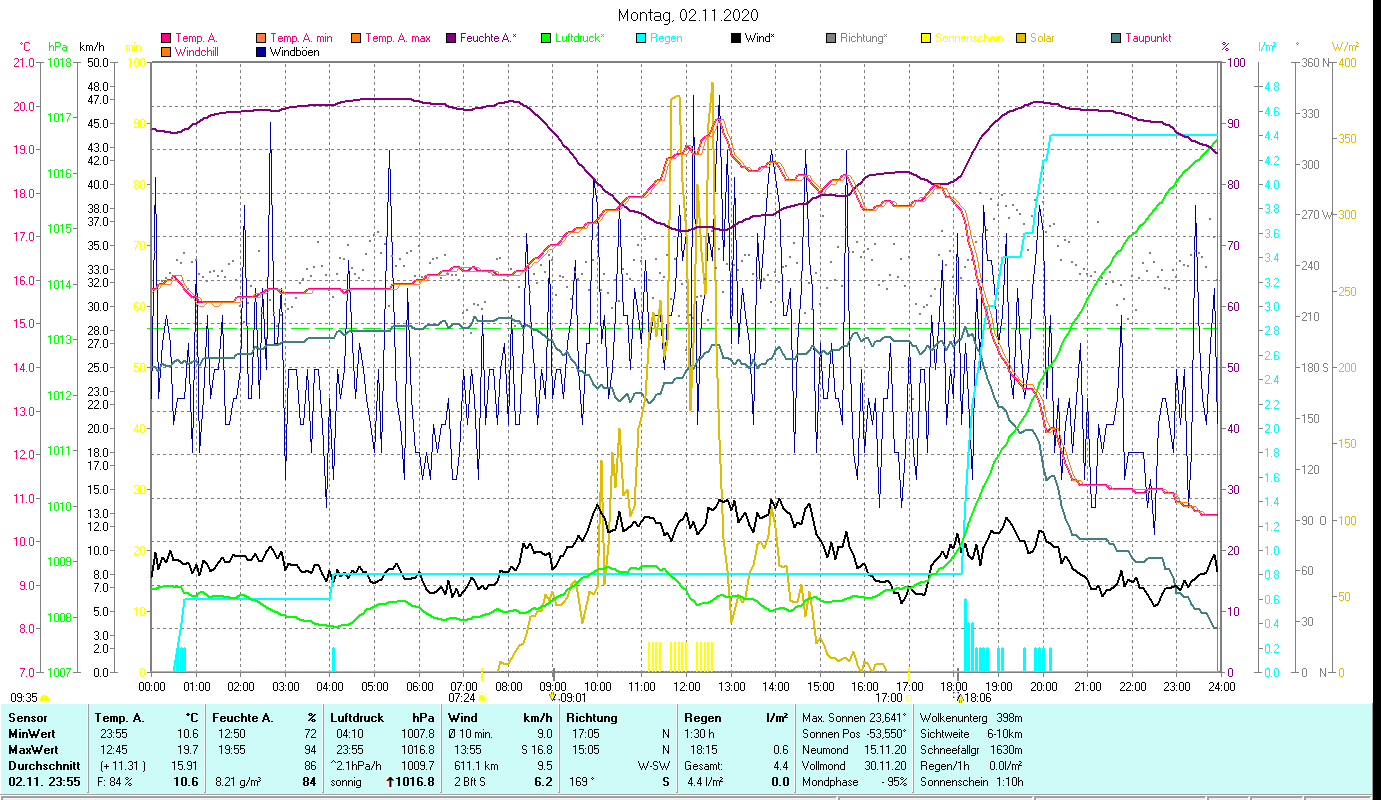Screen dimensions: 1381x800
Task: Click the Richtung legend label
Action: tap(863, 39)
